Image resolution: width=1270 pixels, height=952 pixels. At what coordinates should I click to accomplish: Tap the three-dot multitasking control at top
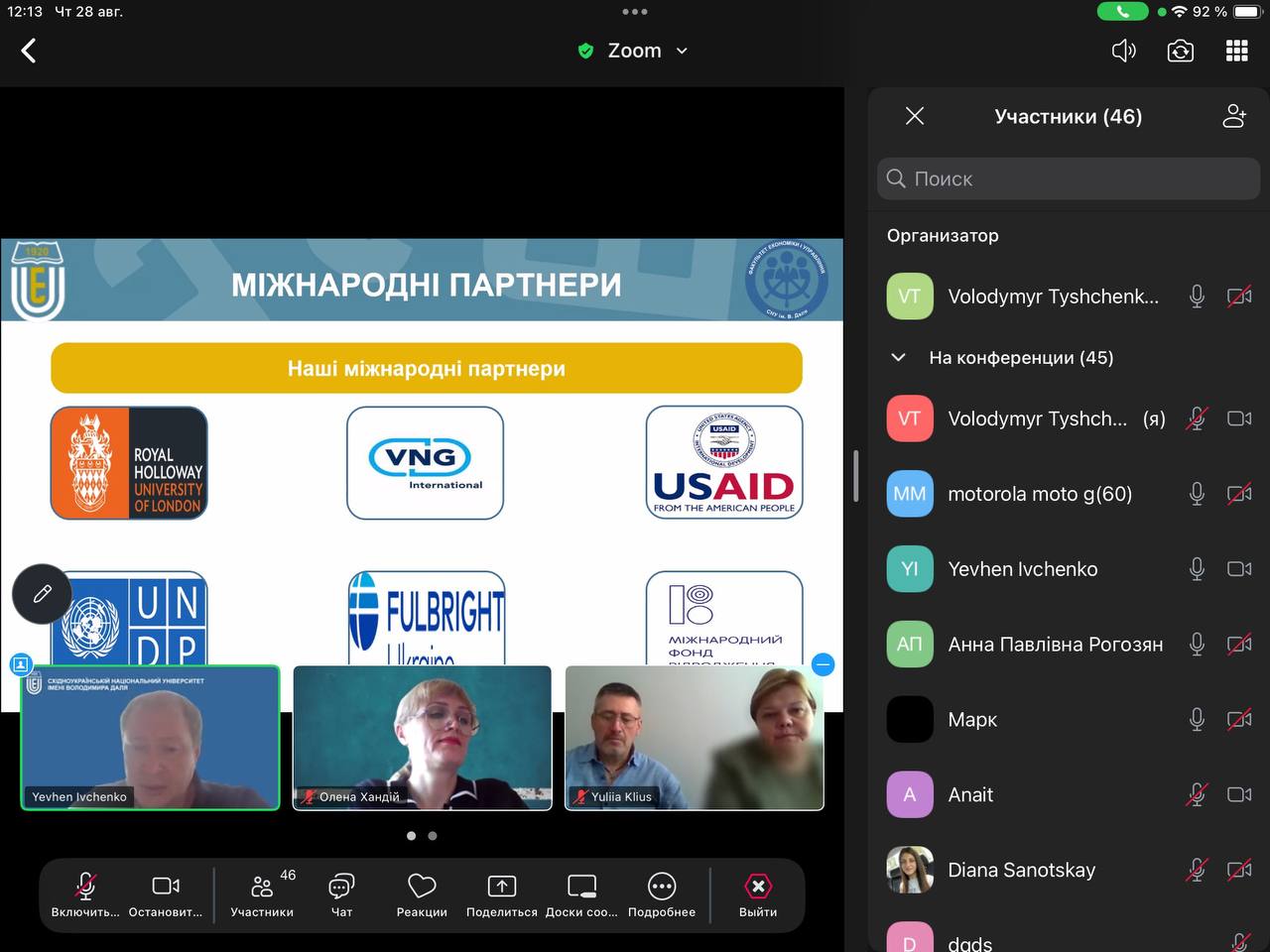click(635, 12)
